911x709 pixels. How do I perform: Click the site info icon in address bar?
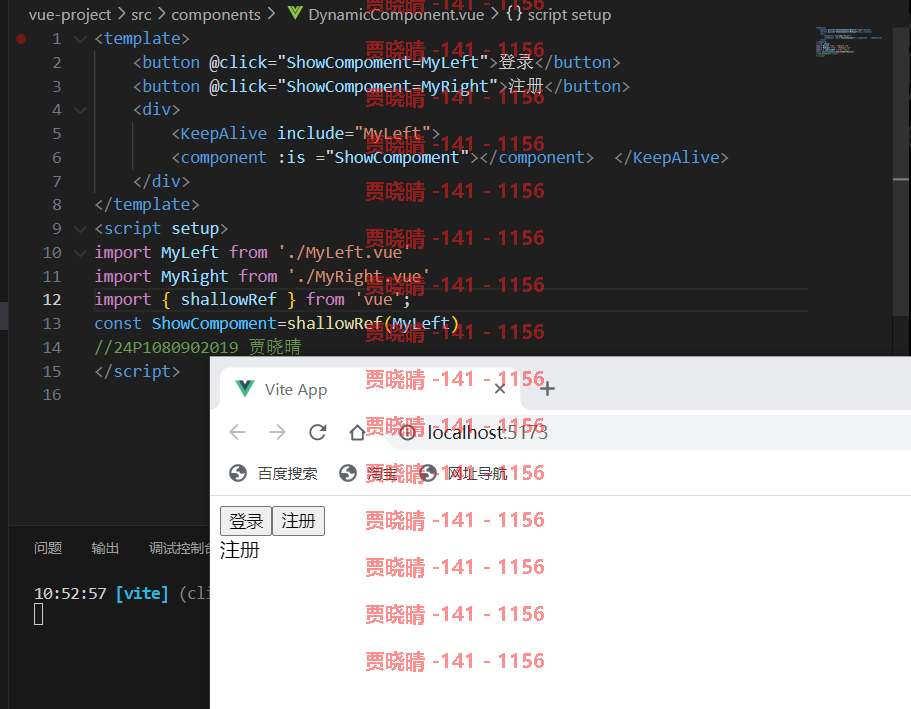click(x=407, y=432)
